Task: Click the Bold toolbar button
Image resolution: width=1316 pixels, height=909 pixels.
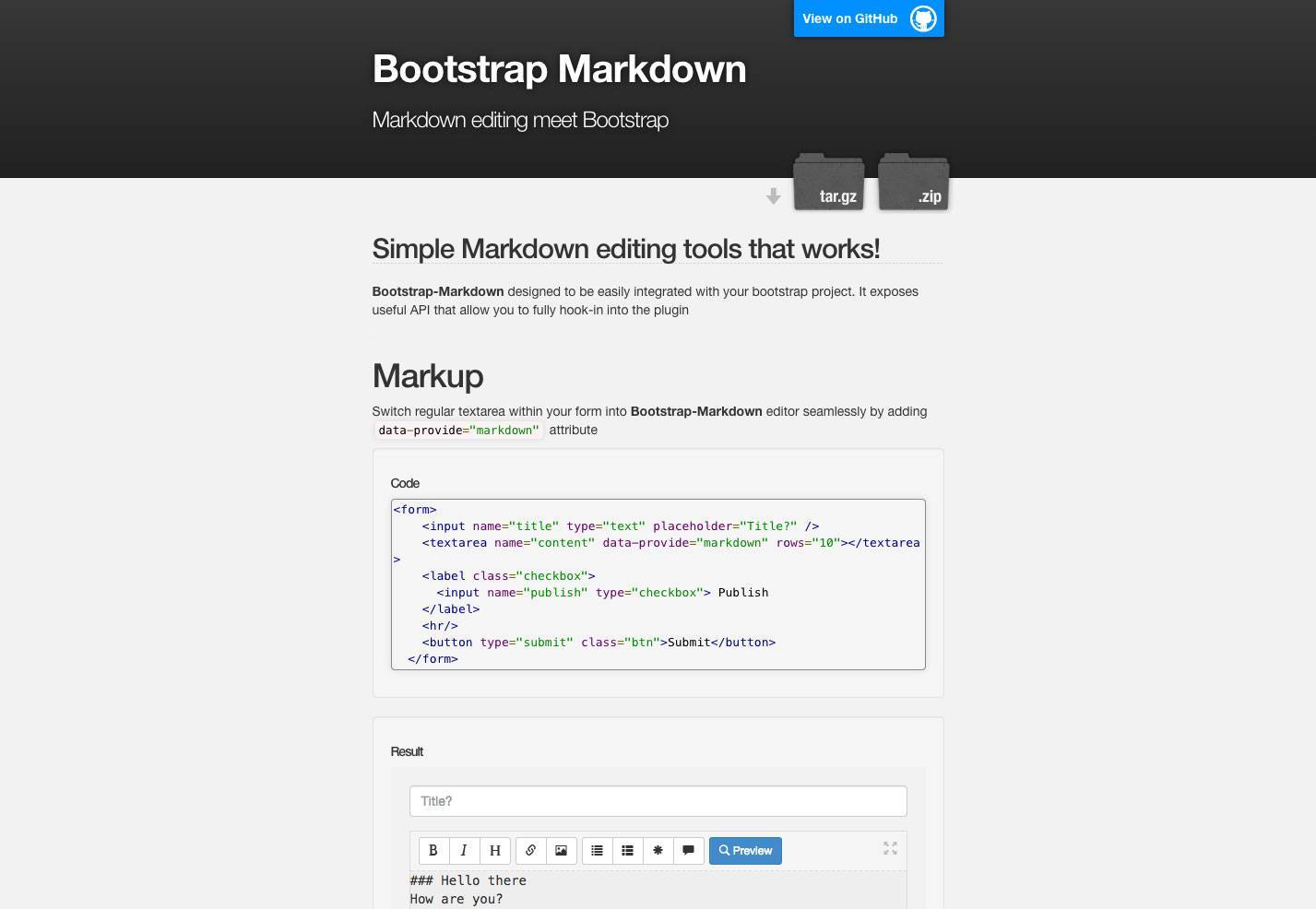Action: pyautogui.click(x=433, y=850)
